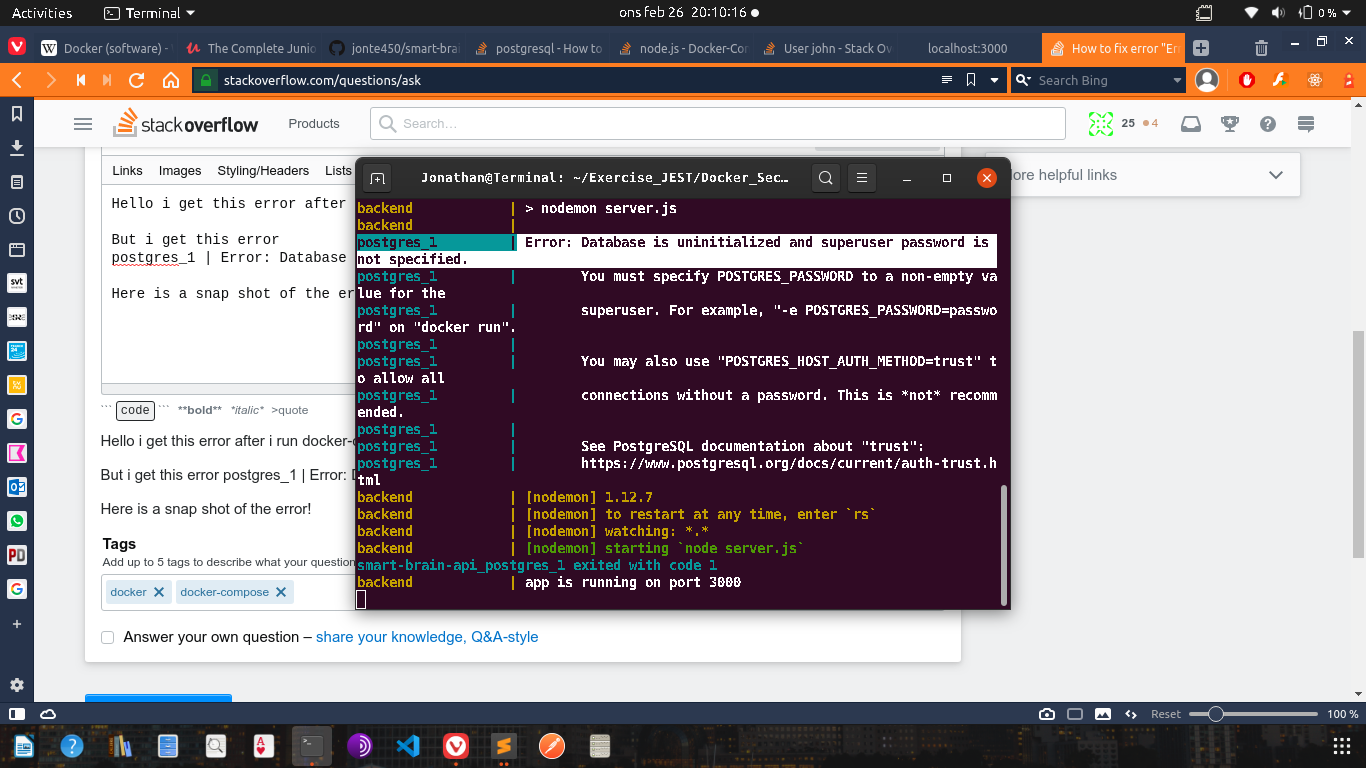1366x768 pixels.
Task: Reload the current Stack Overflow page
Action: click(137, 80)
